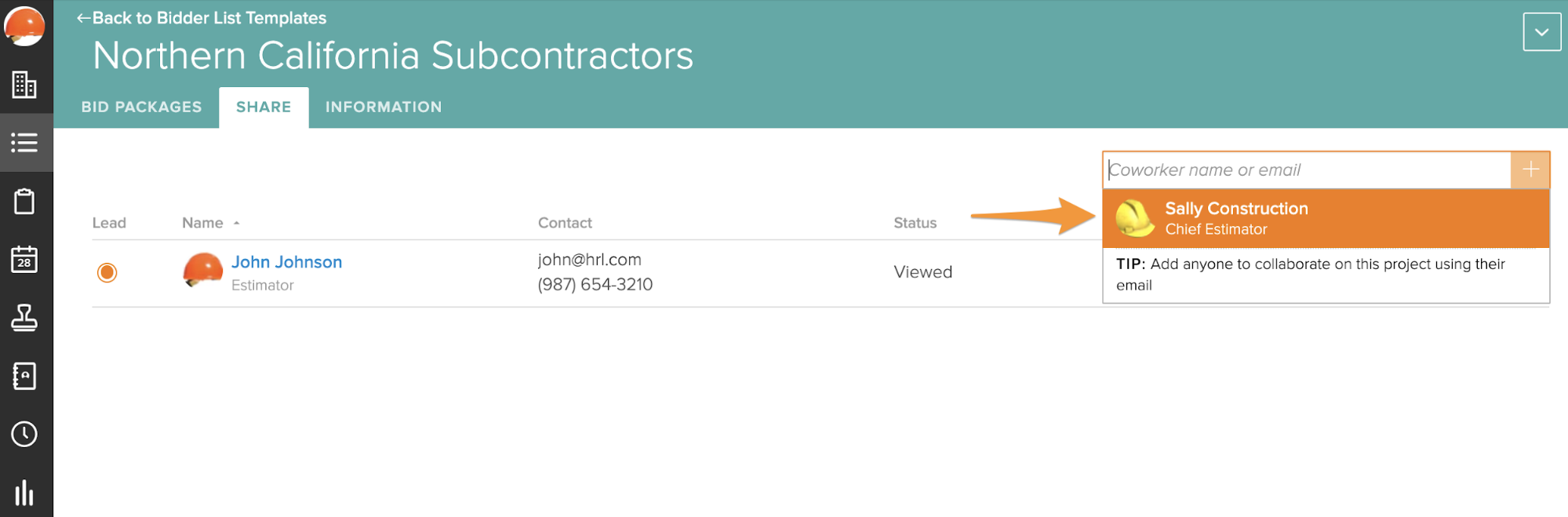Open the calendar icon in sidebar
The width and height of the screenshot is (1568, 517).
click(x=24, y=260)
